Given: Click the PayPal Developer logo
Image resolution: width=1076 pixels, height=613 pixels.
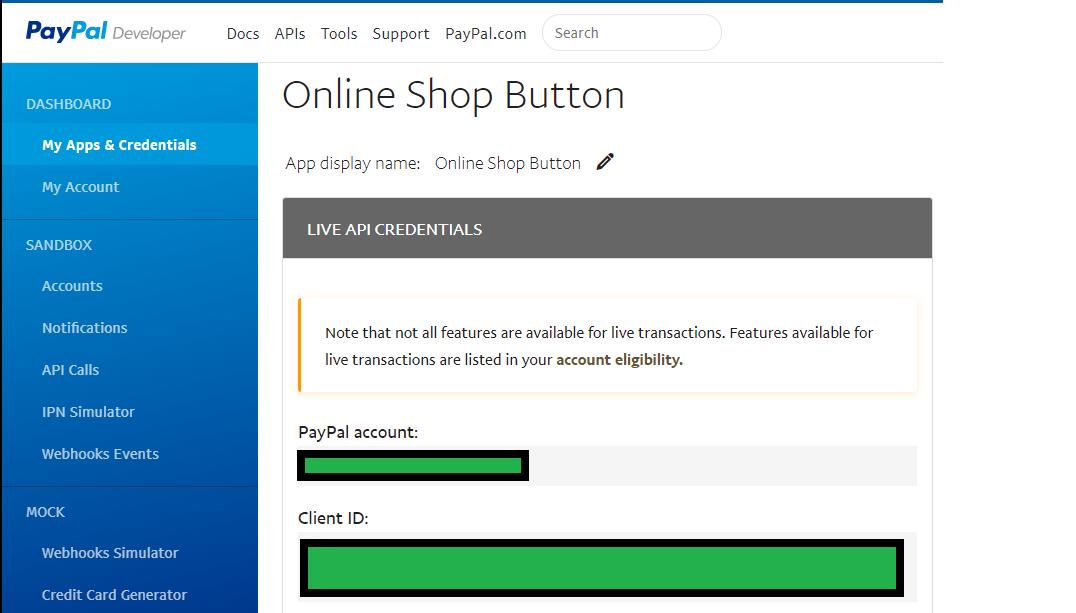Looking at the screenshot, I should tap(105, 31).
